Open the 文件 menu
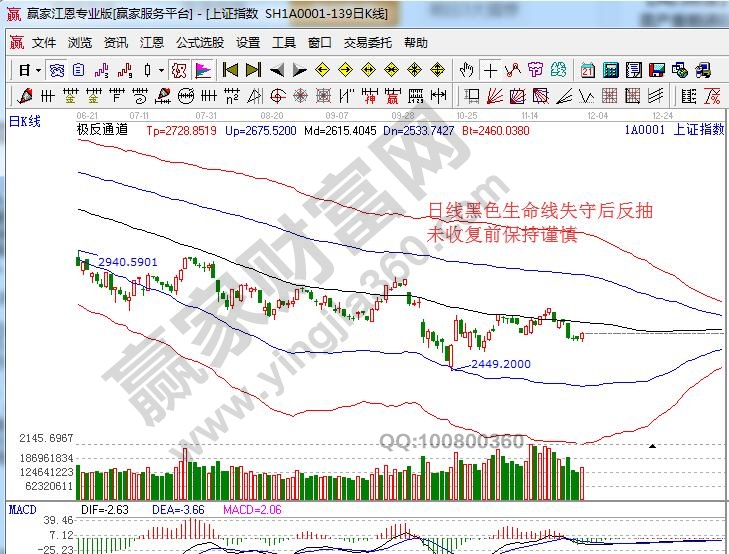 coord(43,43)
